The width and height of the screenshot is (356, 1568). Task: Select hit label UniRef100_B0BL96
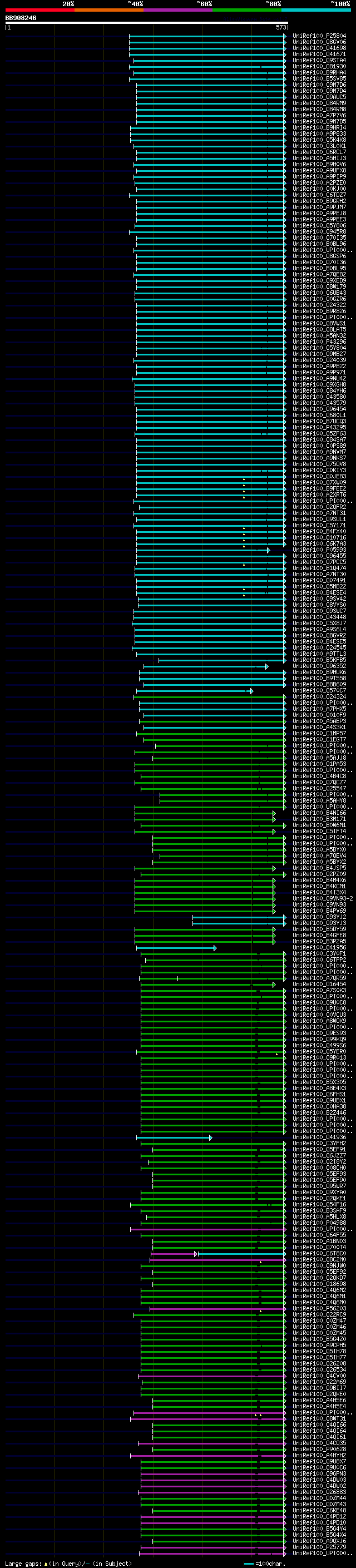(319, 244)
